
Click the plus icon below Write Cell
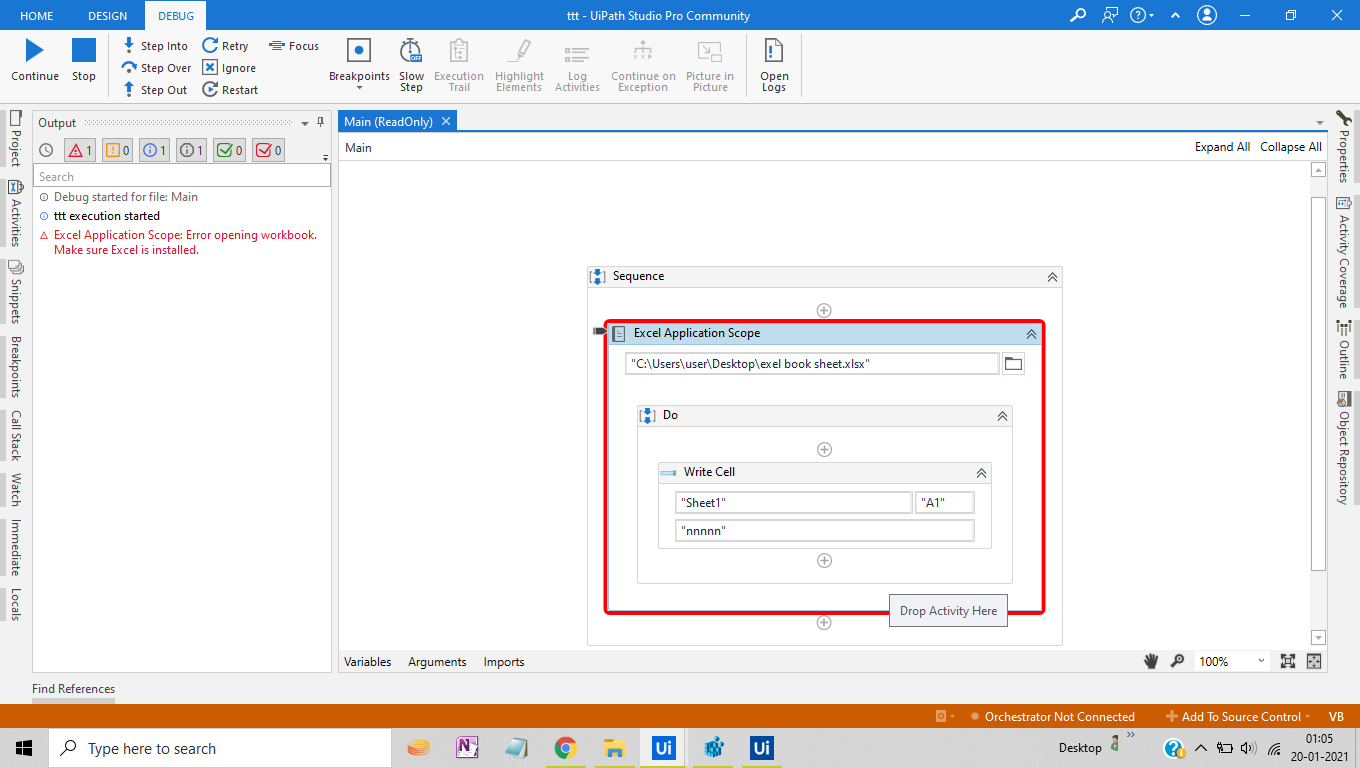(x=824, y=560)
